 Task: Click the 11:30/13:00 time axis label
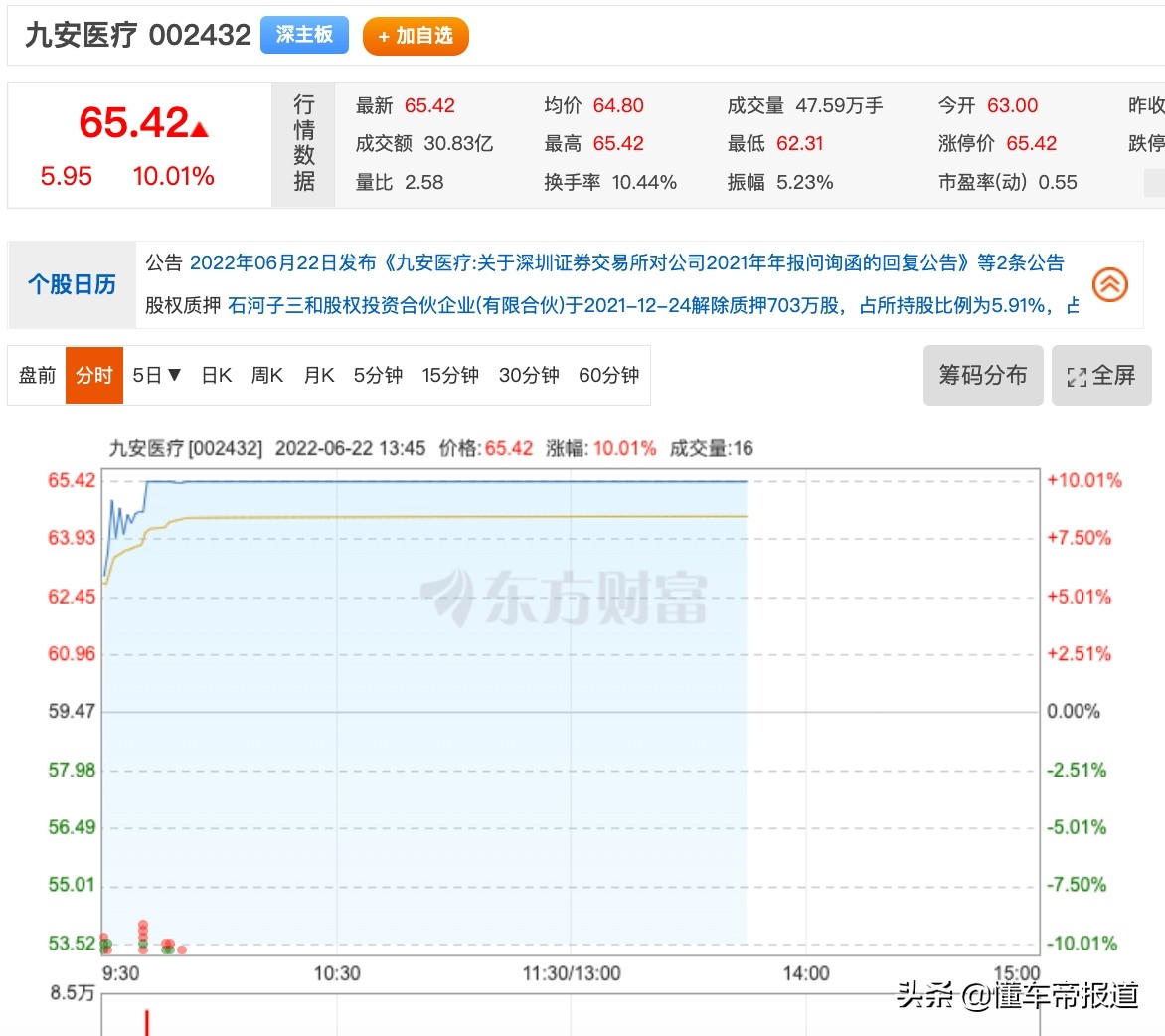(x=572, y=972)
